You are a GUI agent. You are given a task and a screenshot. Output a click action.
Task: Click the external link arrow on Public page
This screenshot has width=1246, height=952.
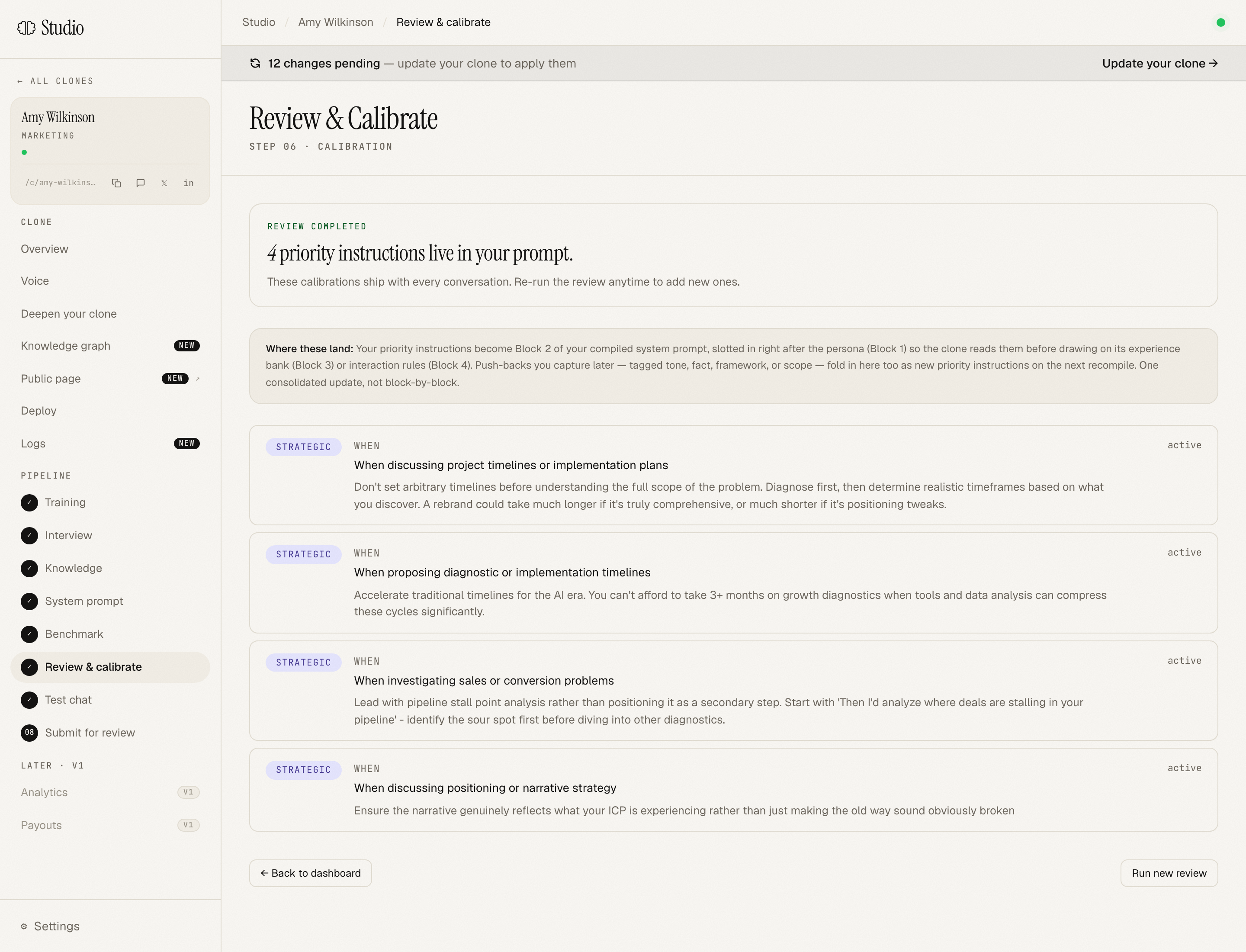coord(198,379)
